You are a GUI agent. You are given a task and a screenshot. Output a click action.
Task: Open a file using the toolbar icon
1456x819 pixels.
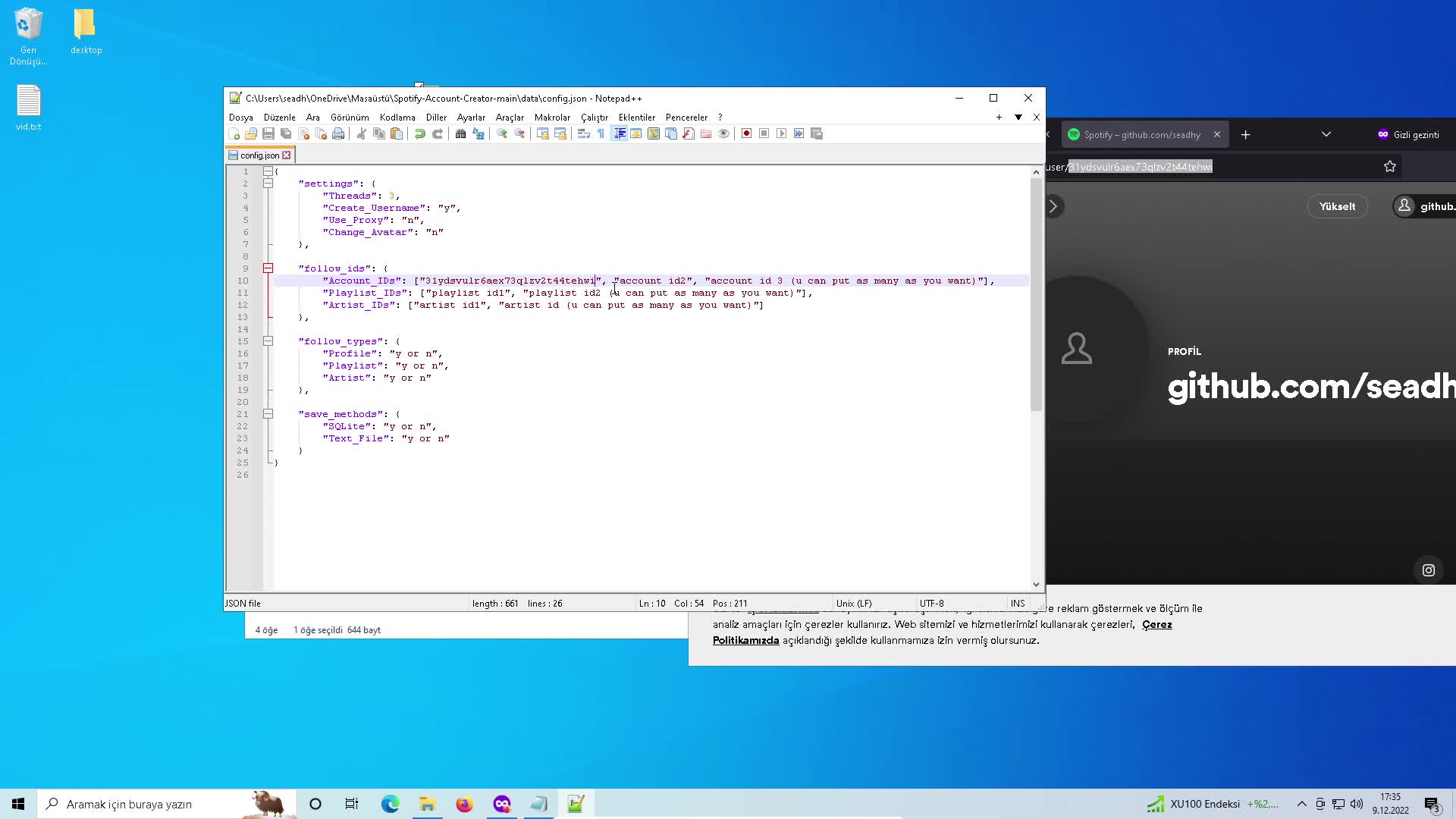pos(251,133)
